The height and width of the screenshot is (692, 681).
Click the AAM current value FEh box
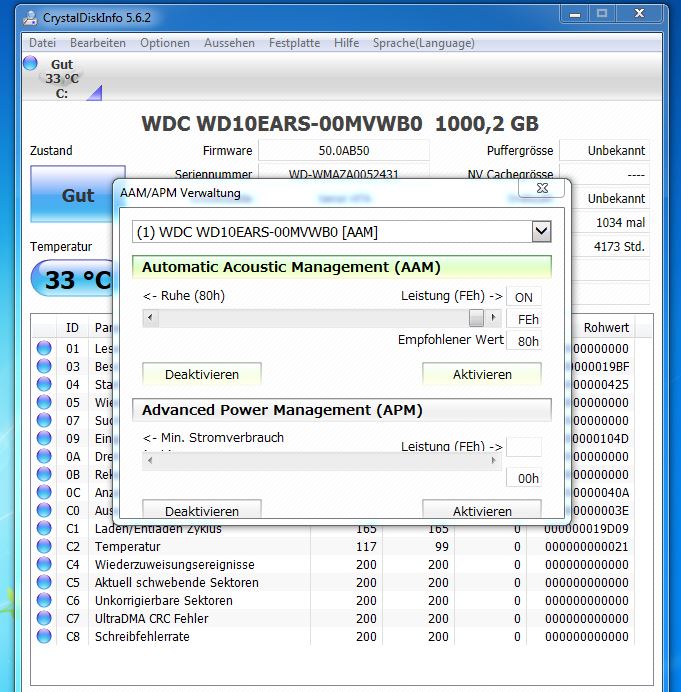point(524,319)
